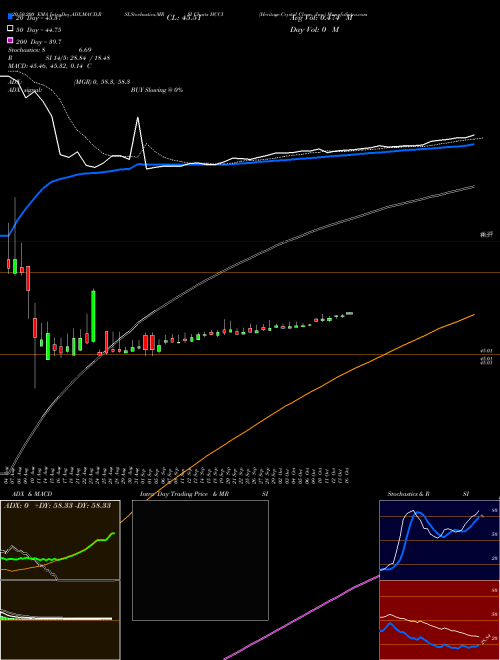Click the last green candle on the price chart
The width and height of the screenshot is (500, 660).
[x=349, y=313]
